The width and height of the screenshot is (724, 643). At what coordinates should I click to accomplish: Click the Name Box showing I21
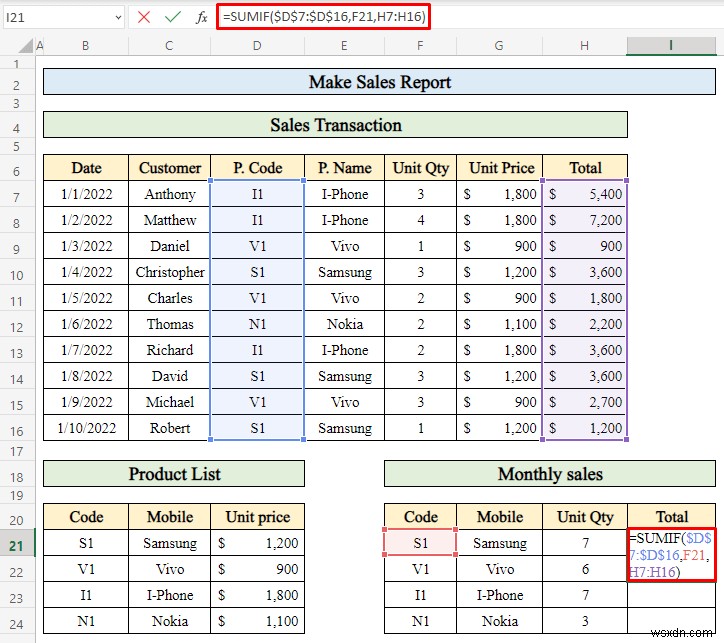[58, 18]
